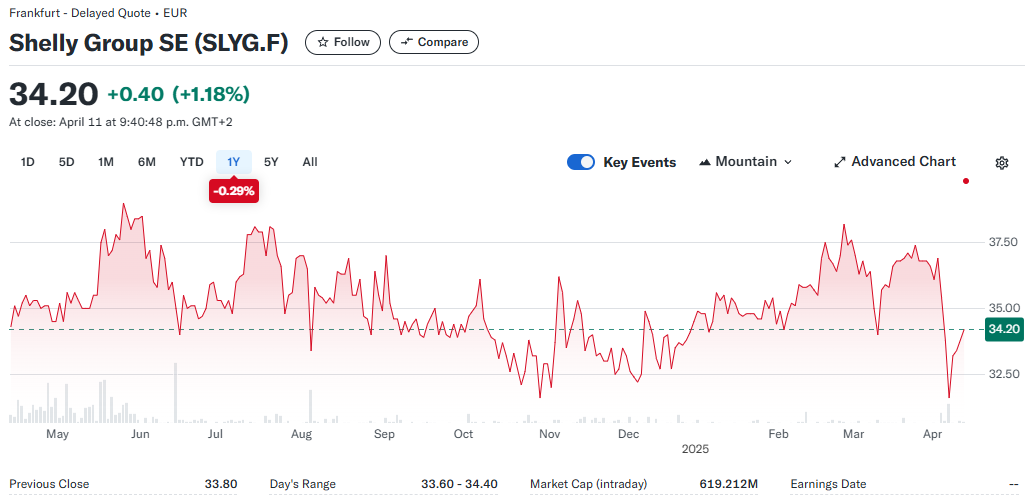Screen dimensions: 1036x495
Task: Choose the YTD range
Action: (192, 162)
